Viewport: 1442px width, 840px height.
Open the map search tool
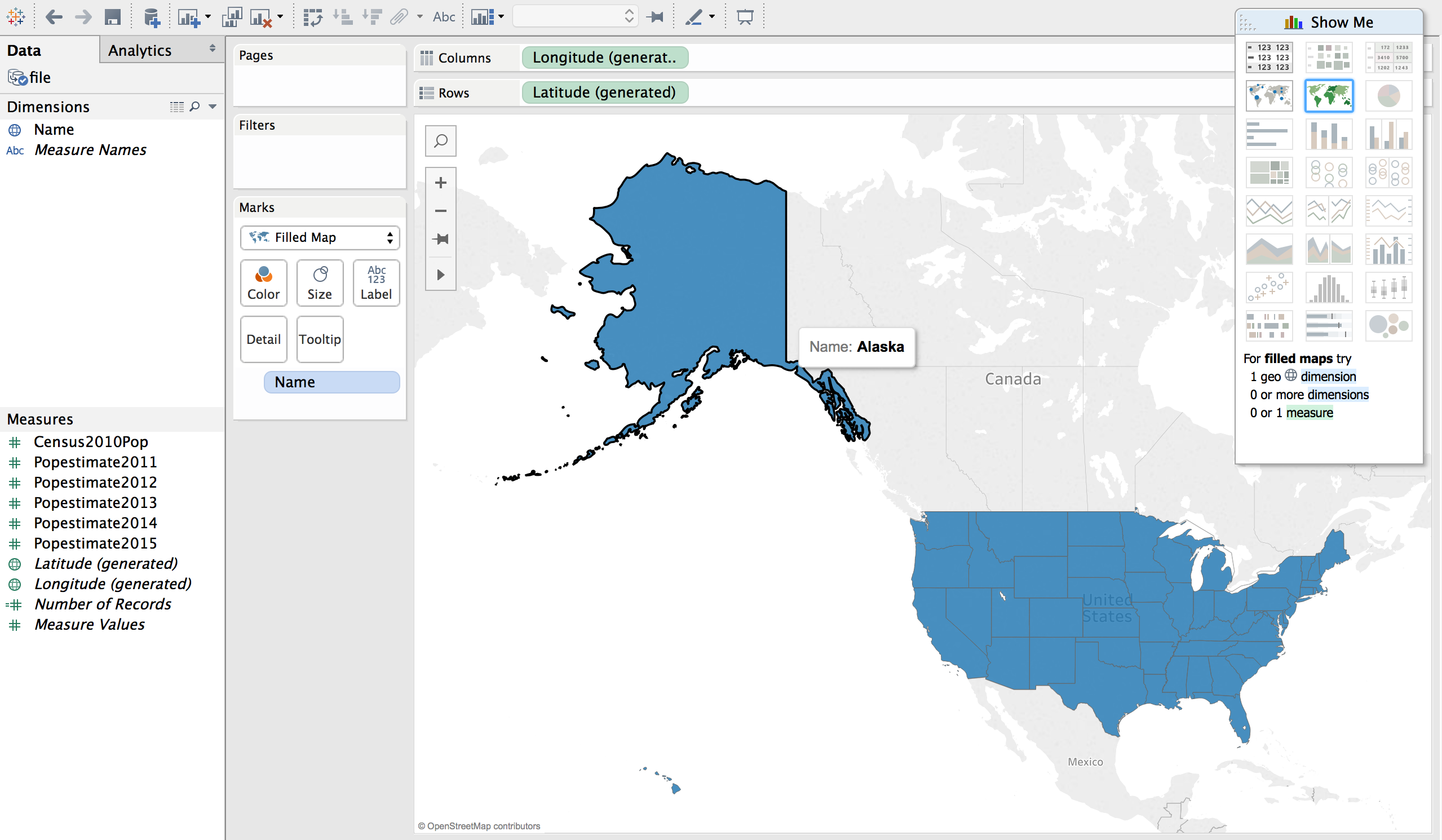(x=440, y=141)
